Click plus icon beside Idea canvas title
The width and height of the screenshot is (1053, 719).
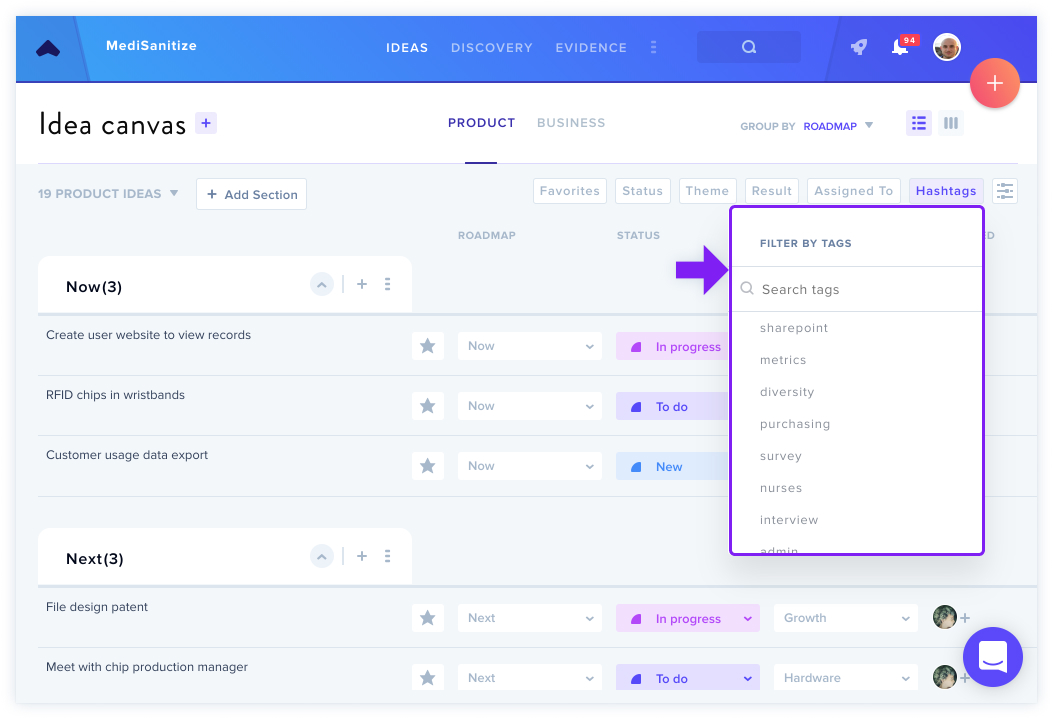point(206,123)
